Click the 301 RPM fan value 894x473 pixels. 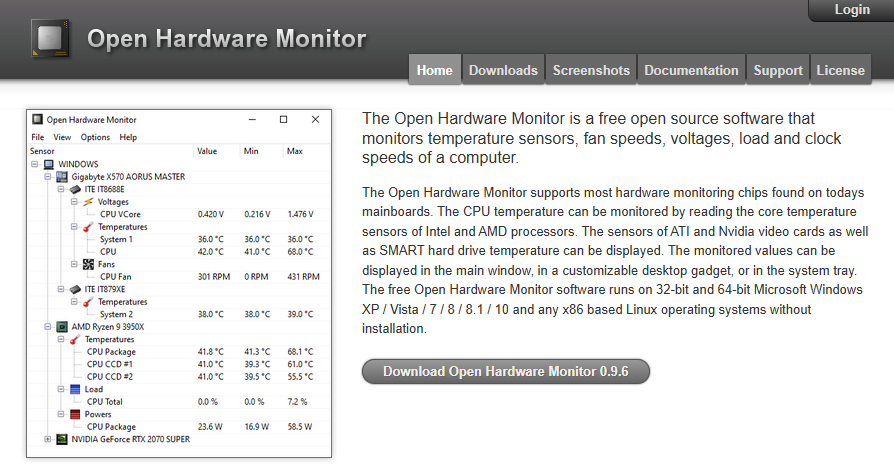[x=214, y=277]
